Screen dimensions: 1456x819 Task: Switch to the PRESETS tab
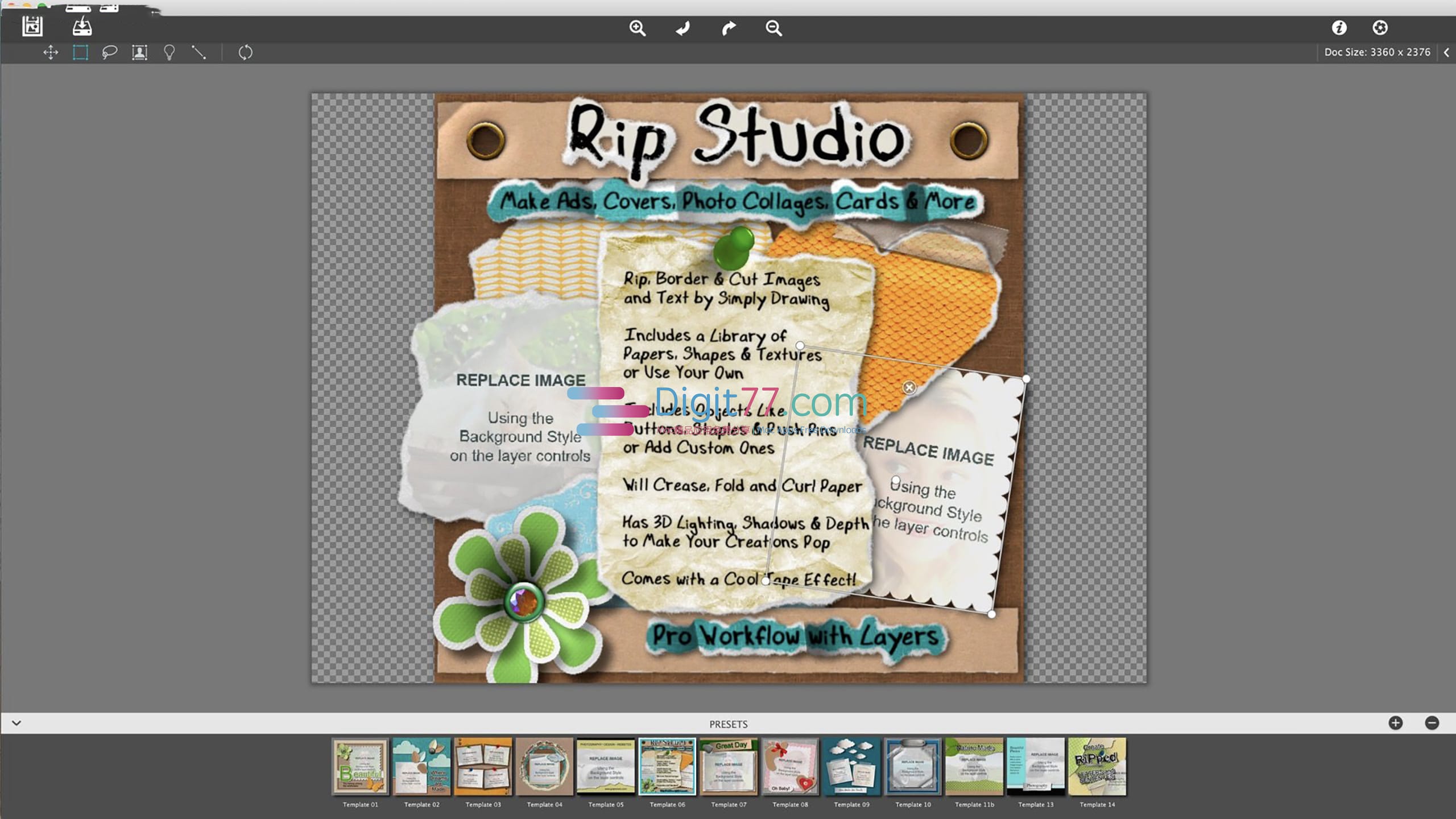[728, 724]
